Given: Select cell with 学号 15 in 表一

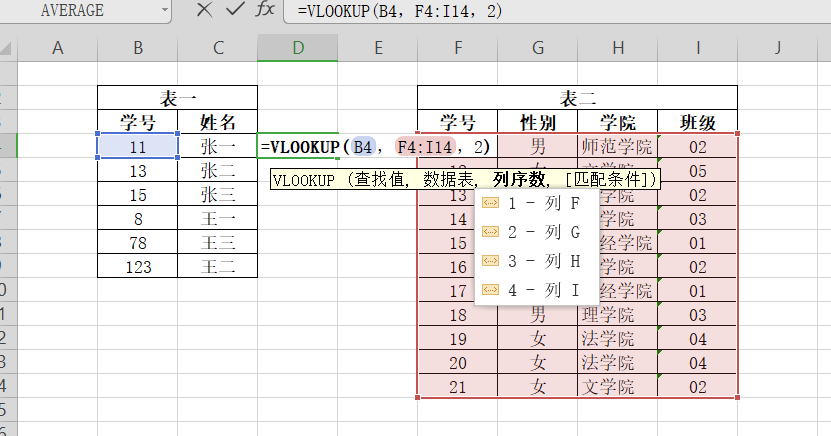Looking at the screenshot, I should [x=138, y=194].
